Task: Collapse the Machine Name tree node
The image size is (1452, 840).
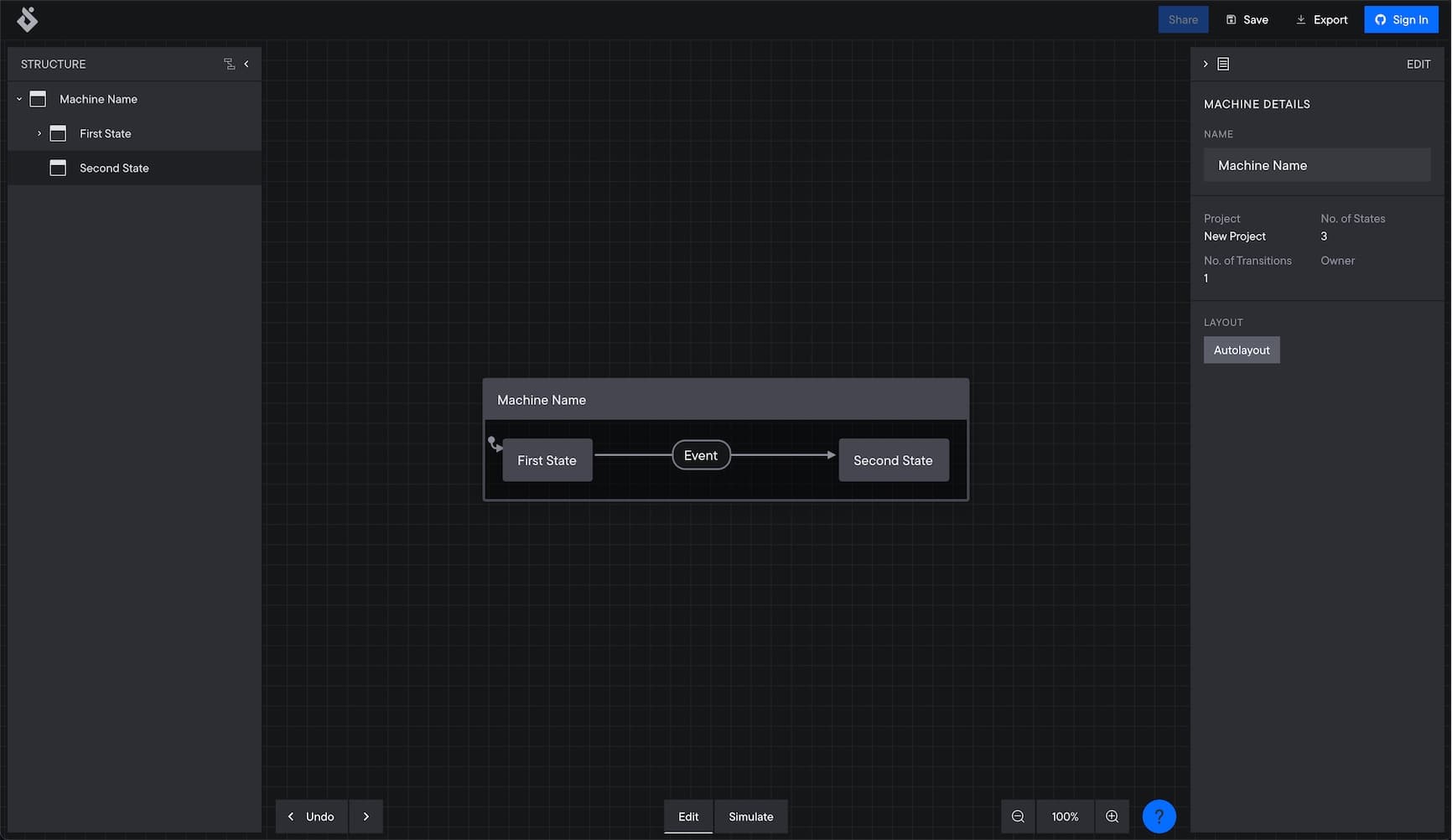Action: [18, 98]
